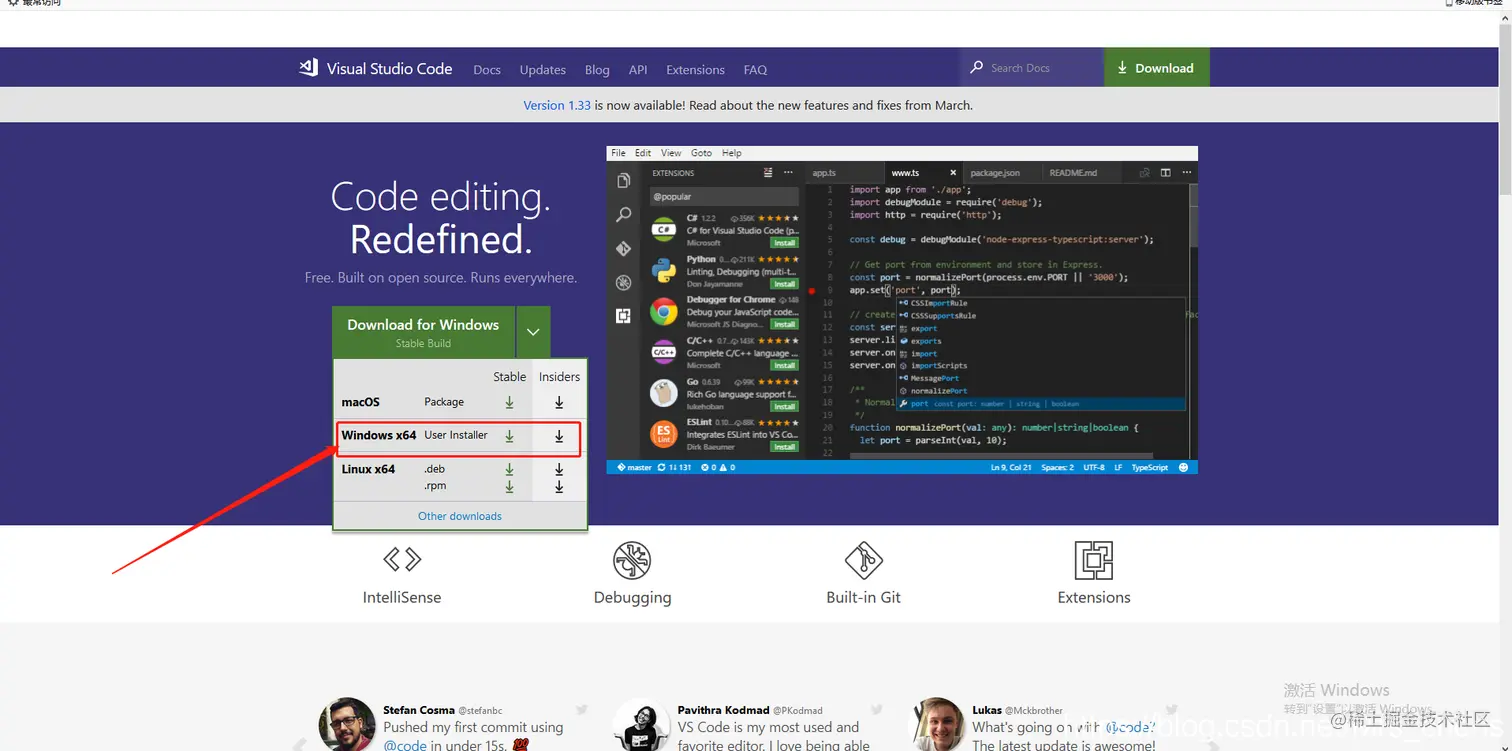Click Download for Windows Stable Build button

click(x=423, y=332)
